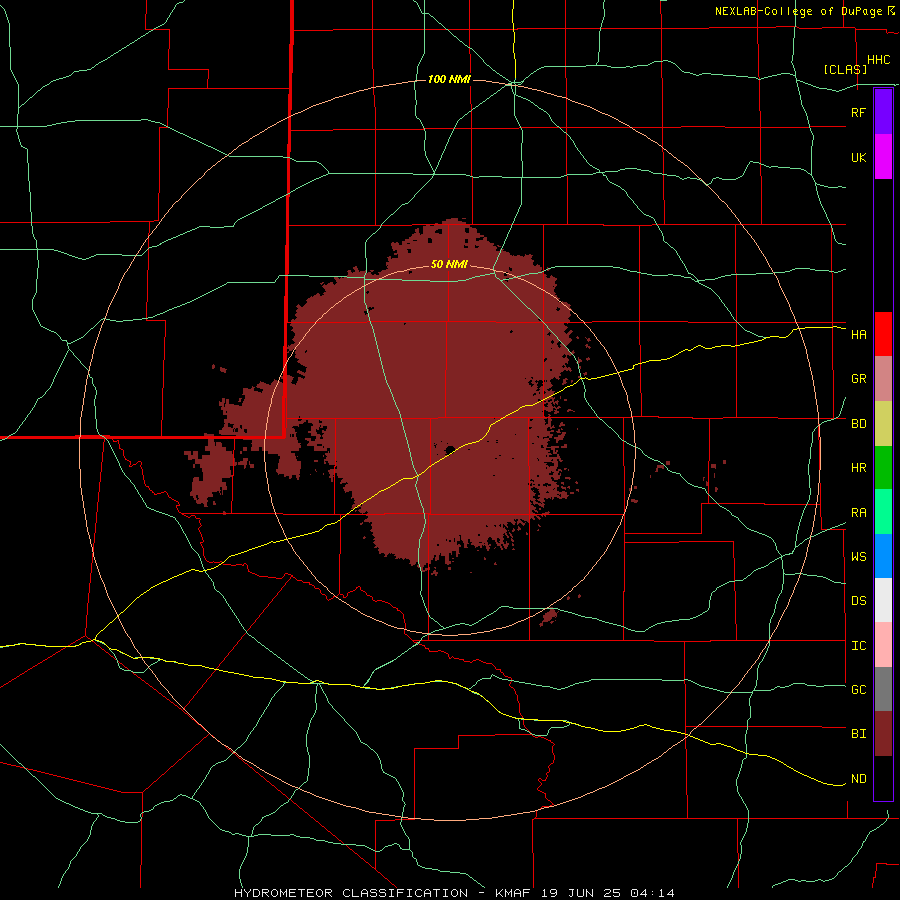Image resolution: width=900 pixels, height=900 pixels.
Task: Click the 'DS' legend label
Action: pos(858,601)
